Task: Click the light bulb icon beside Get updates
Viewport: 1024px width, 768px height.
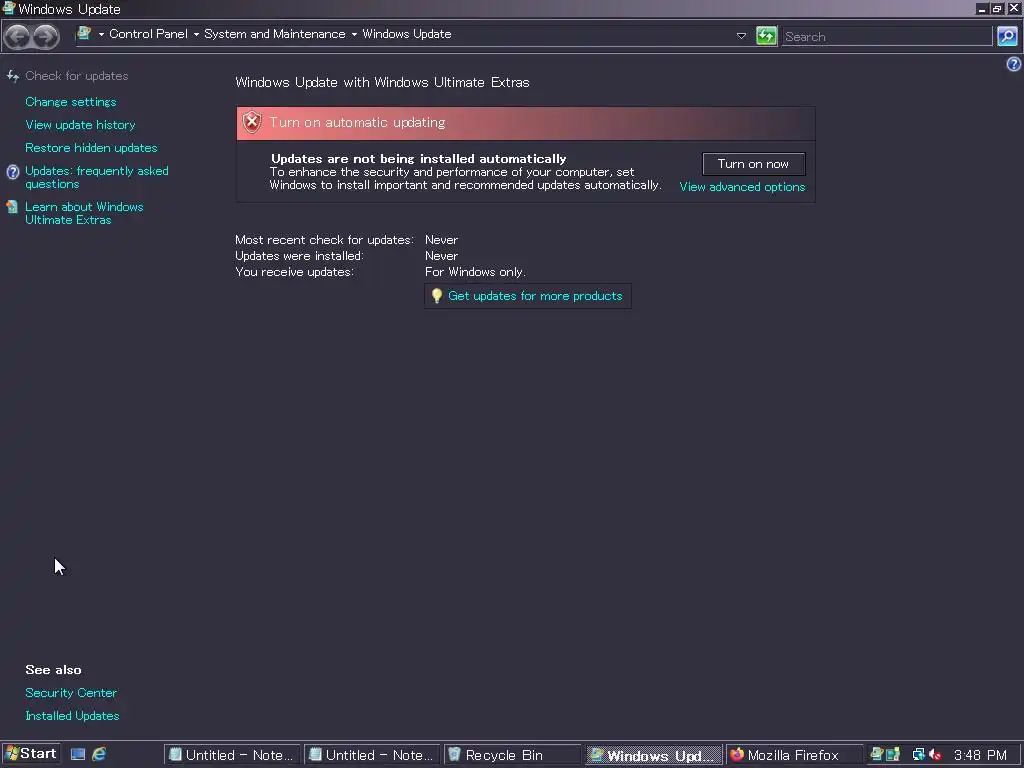Action: pos(437,296)
